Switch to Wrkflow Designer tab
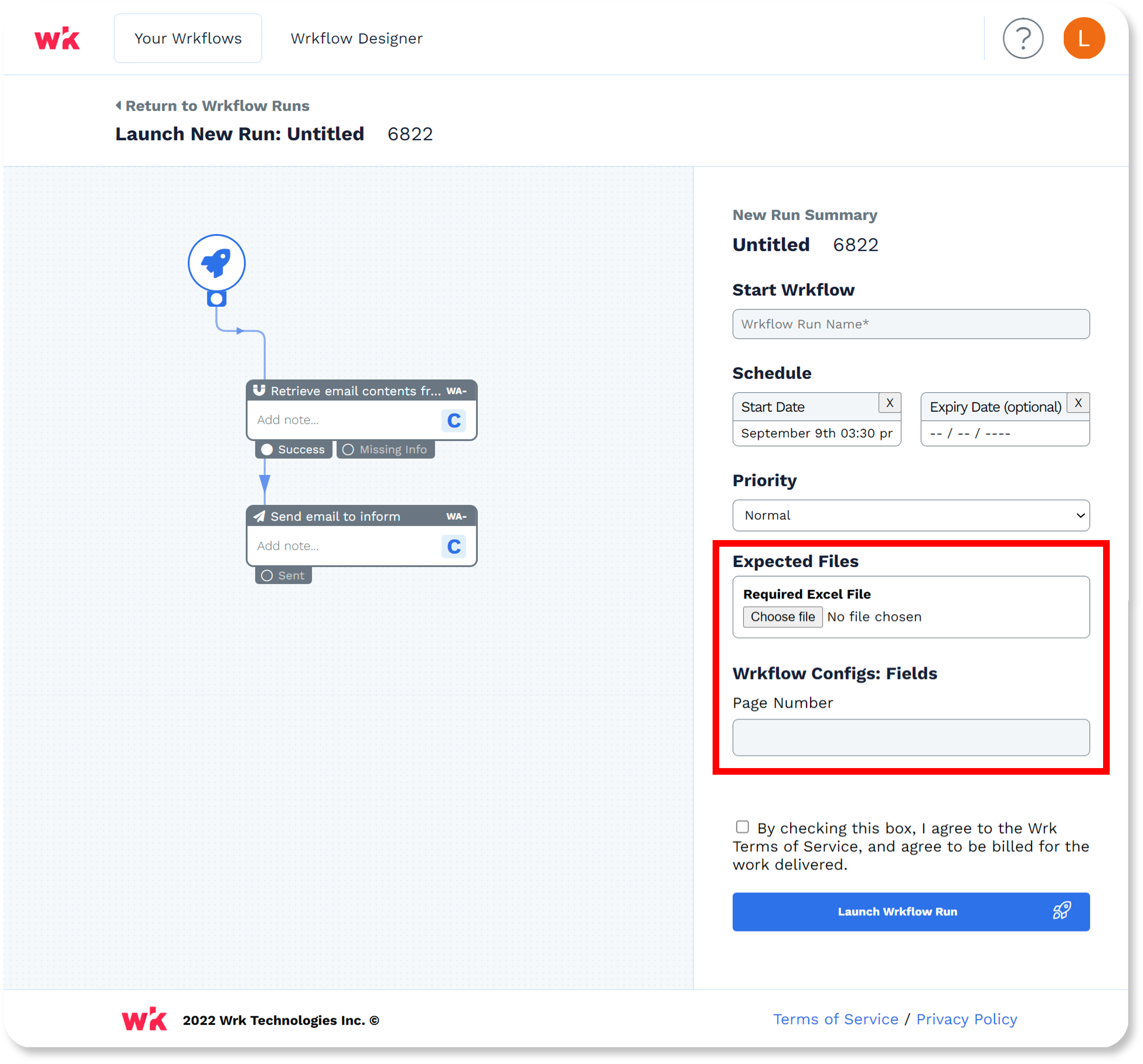 click(356, 38)
